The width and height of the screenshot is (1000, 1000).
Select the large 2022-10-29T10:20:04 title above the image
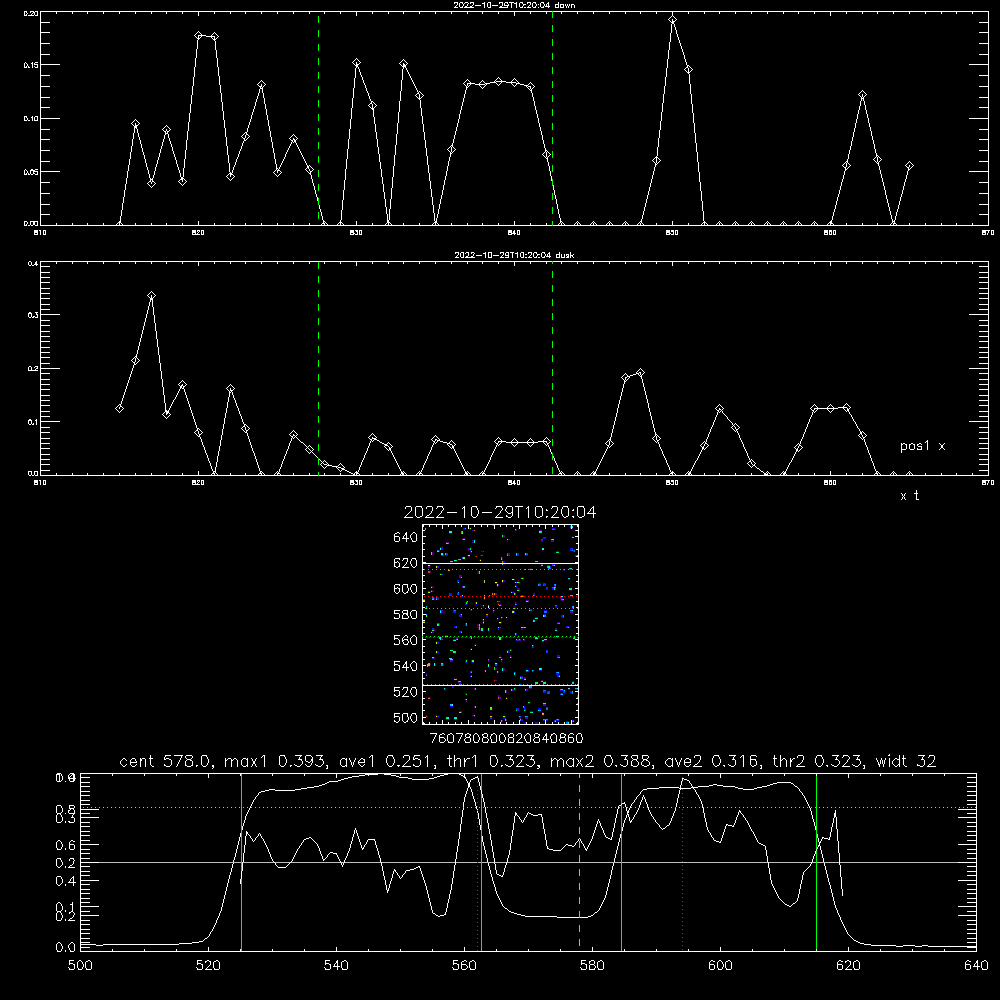(x=500, y=512)
